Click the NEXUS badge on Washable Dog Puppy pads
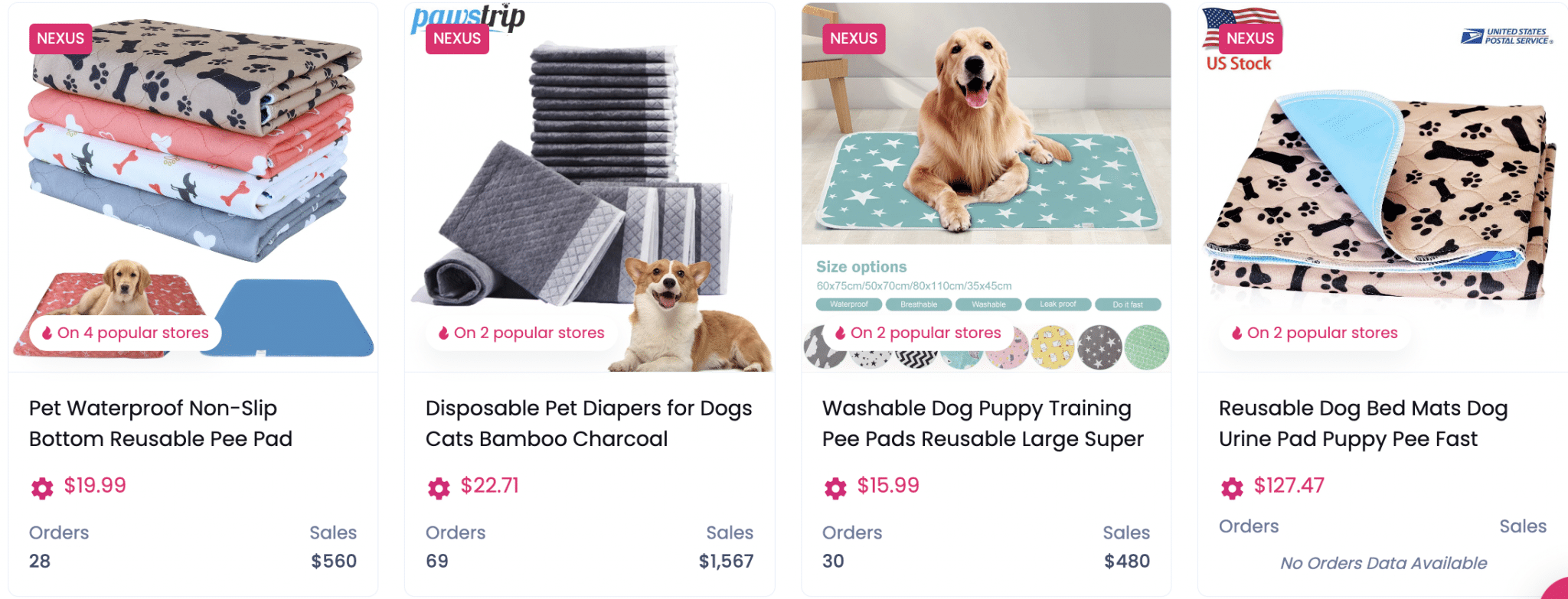Screen dimensions: 1568x599 coord(854,38)
